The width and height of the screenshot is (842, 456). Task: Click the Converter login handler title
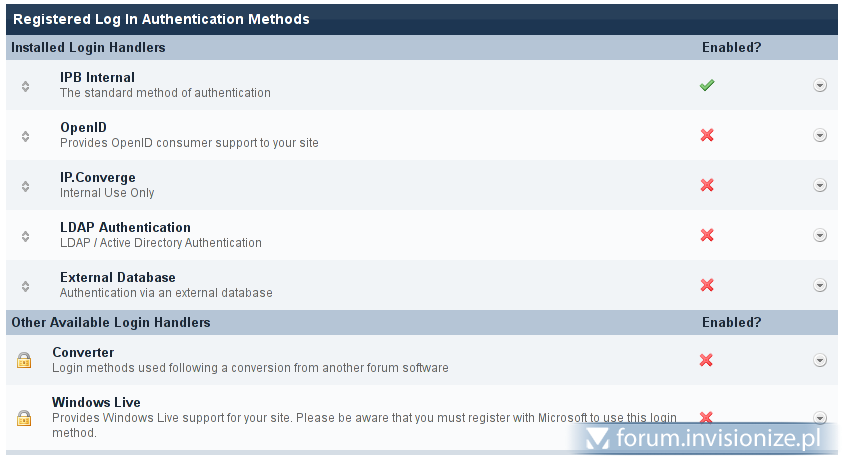tap(83, 352)
